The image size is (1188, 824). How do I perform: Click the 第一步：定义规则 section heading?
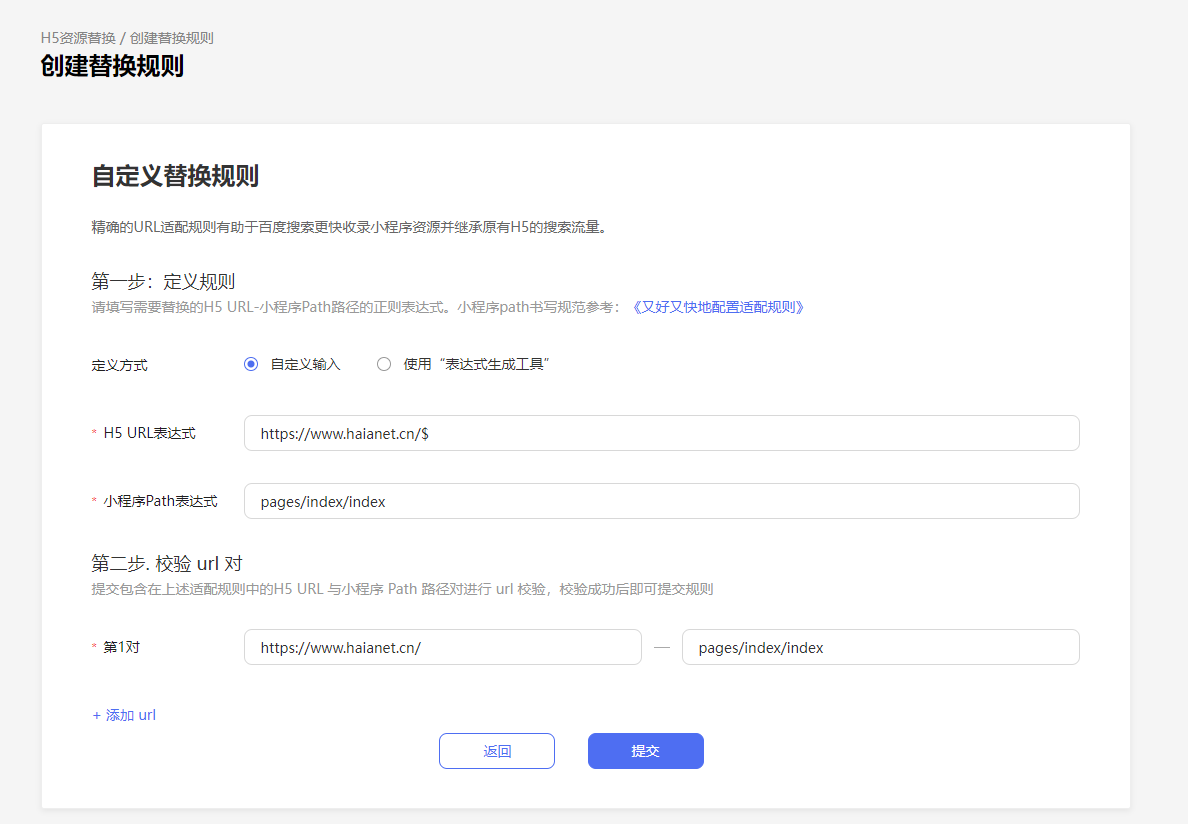click(163, 281)
